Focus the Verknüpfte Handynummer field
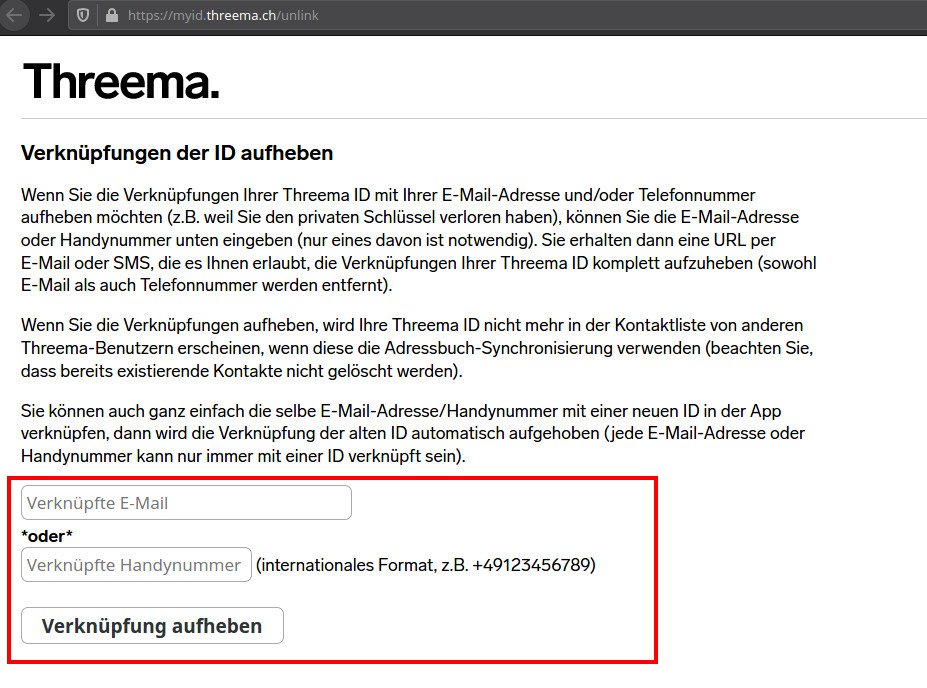 click(x=136, y=565)
